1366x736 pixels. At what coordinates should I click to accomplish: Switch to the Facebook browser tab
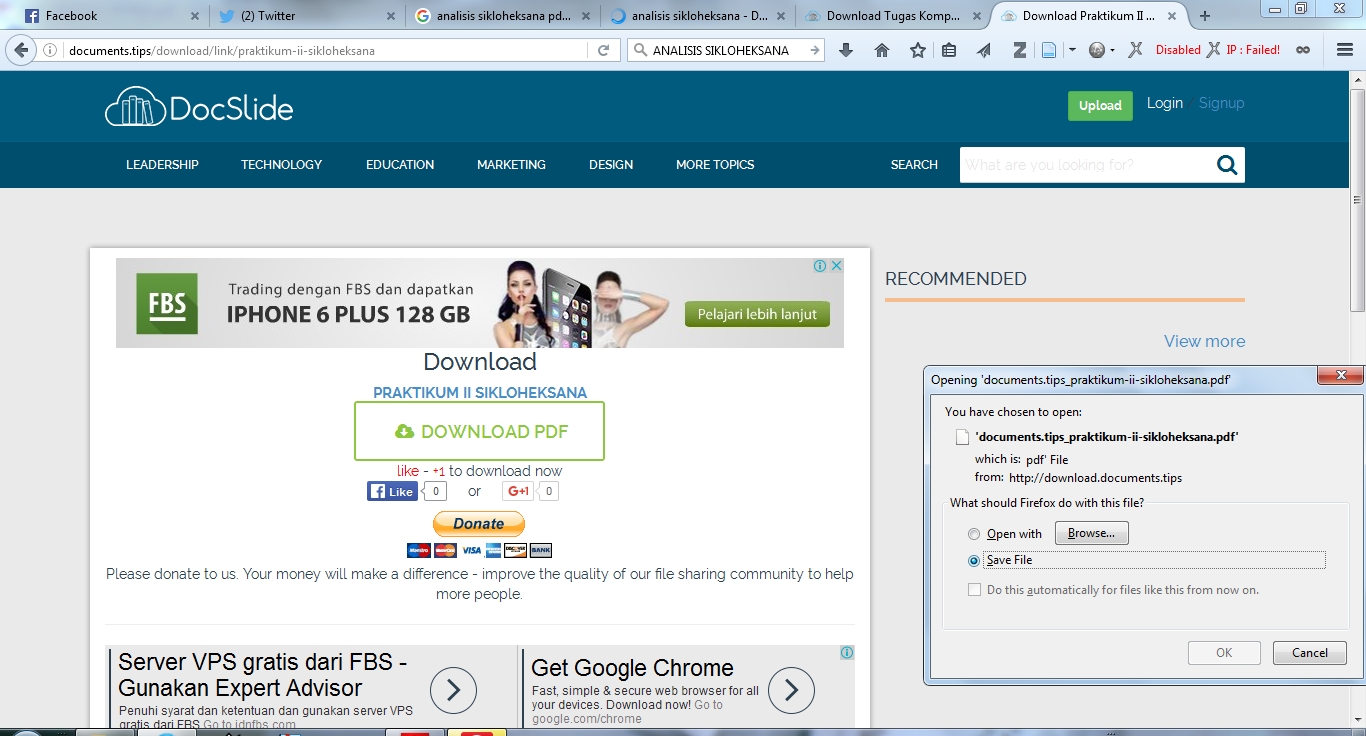coord(100,16)
